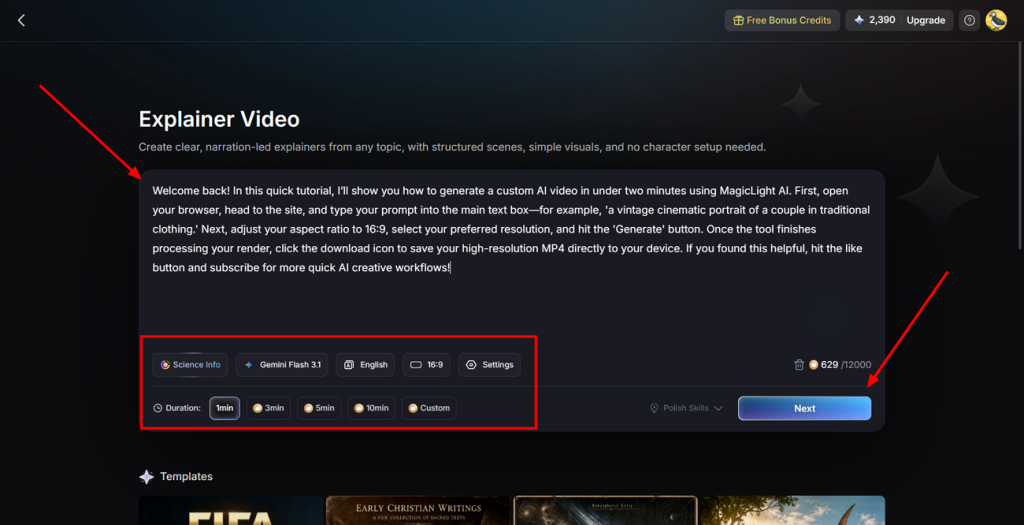Change the 16:9 aspect ratio

pos(426,365)
